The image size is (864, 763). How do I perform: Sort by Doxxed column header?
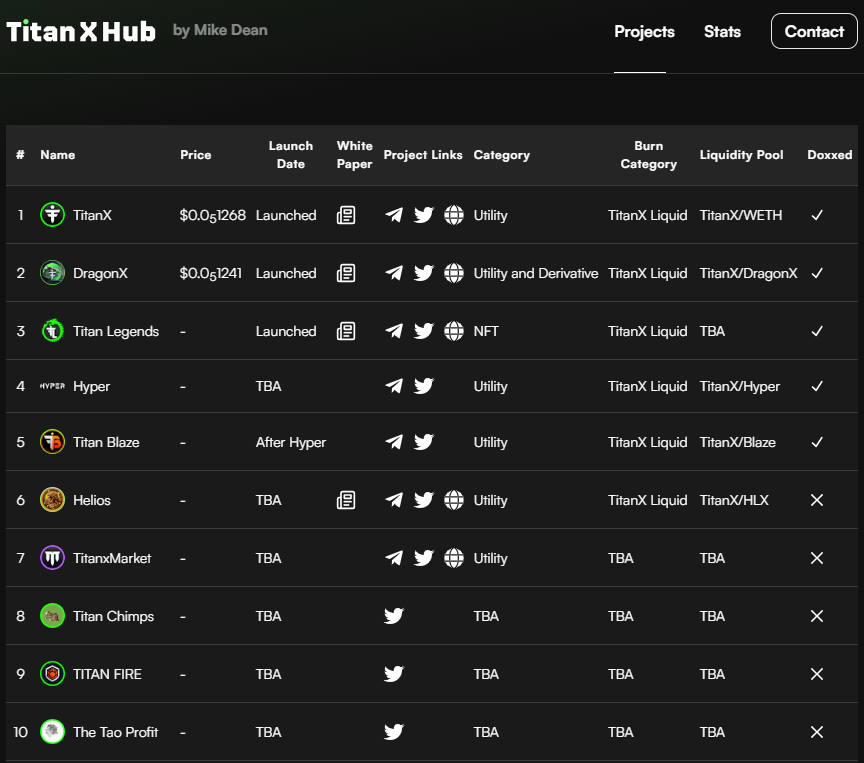pos(829,155)
